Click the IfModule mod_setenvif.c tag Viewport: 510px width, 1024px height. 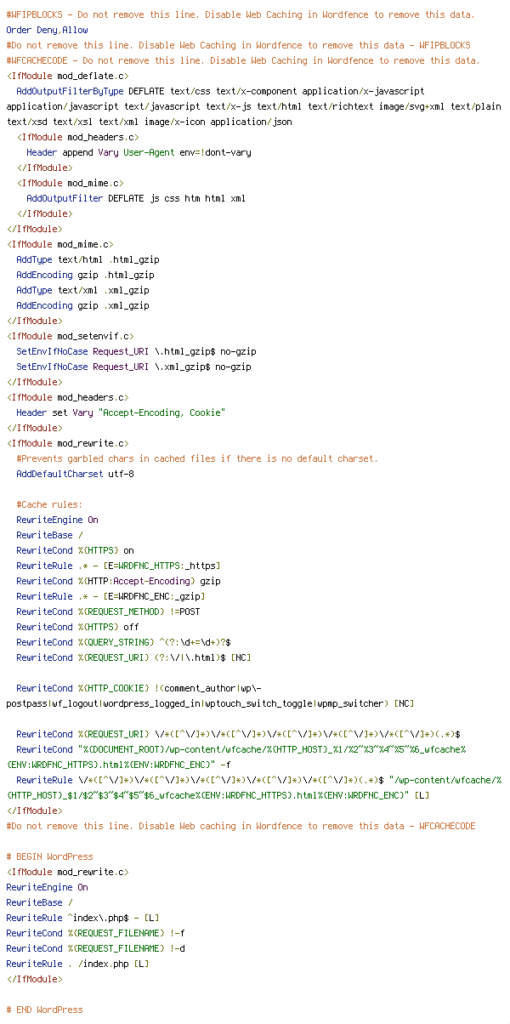tap(70, 336)
